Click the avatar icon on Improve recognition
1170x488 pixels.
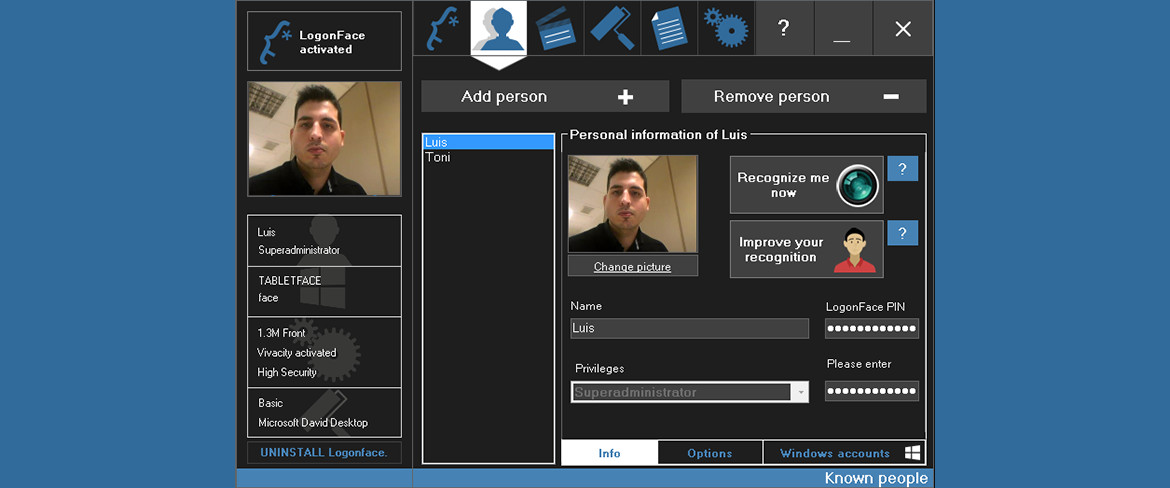[x=855, y=251]
